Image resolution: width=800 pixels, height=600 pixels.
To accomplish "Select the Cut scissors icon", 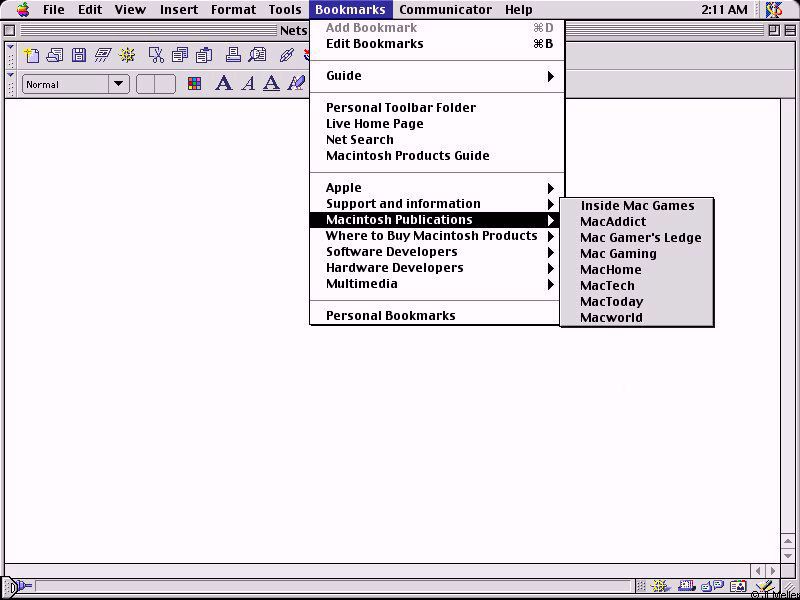I will (x=156, y=55).
